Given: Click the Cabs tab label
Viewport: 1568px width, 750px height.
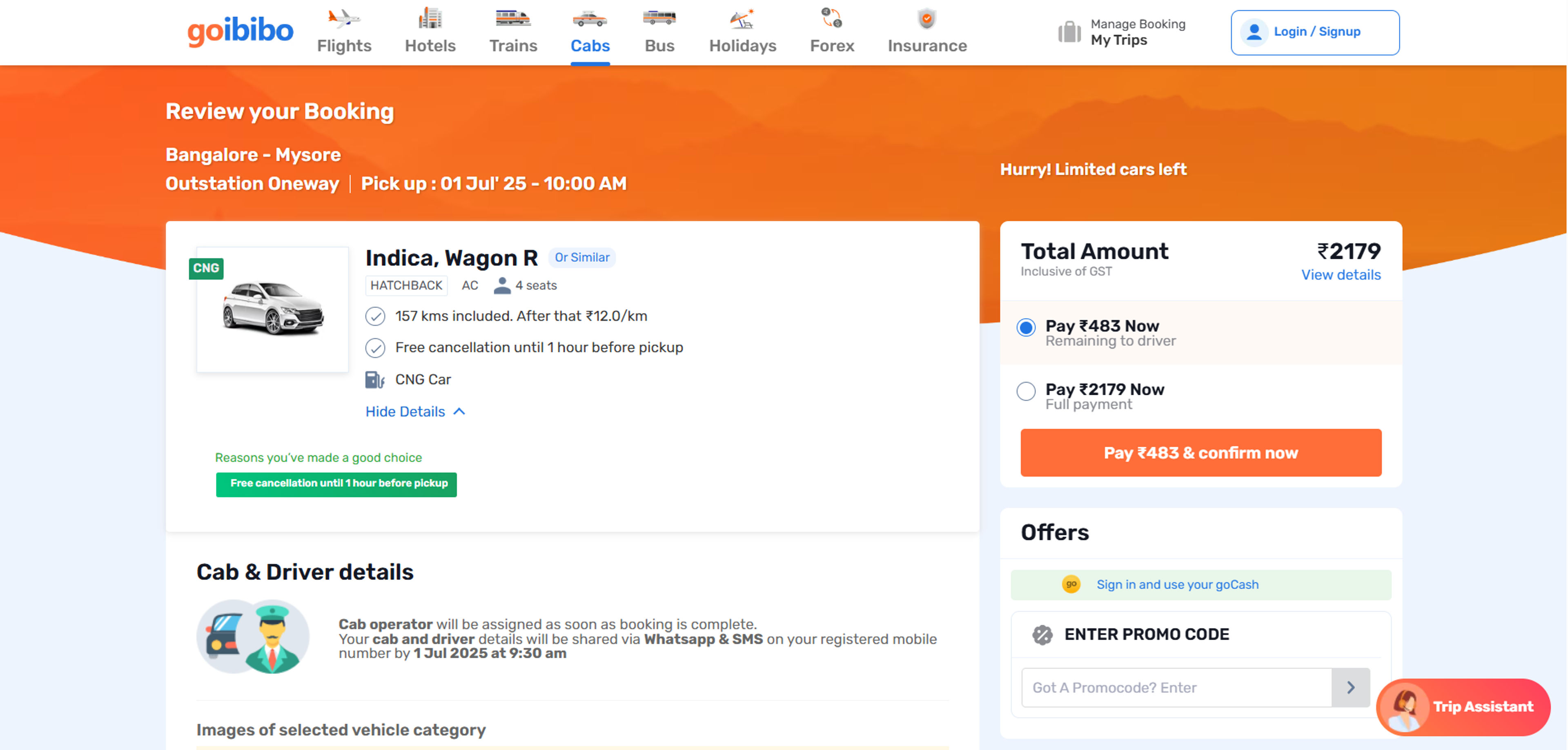Looking at the screenshot, I should [589, 46].
